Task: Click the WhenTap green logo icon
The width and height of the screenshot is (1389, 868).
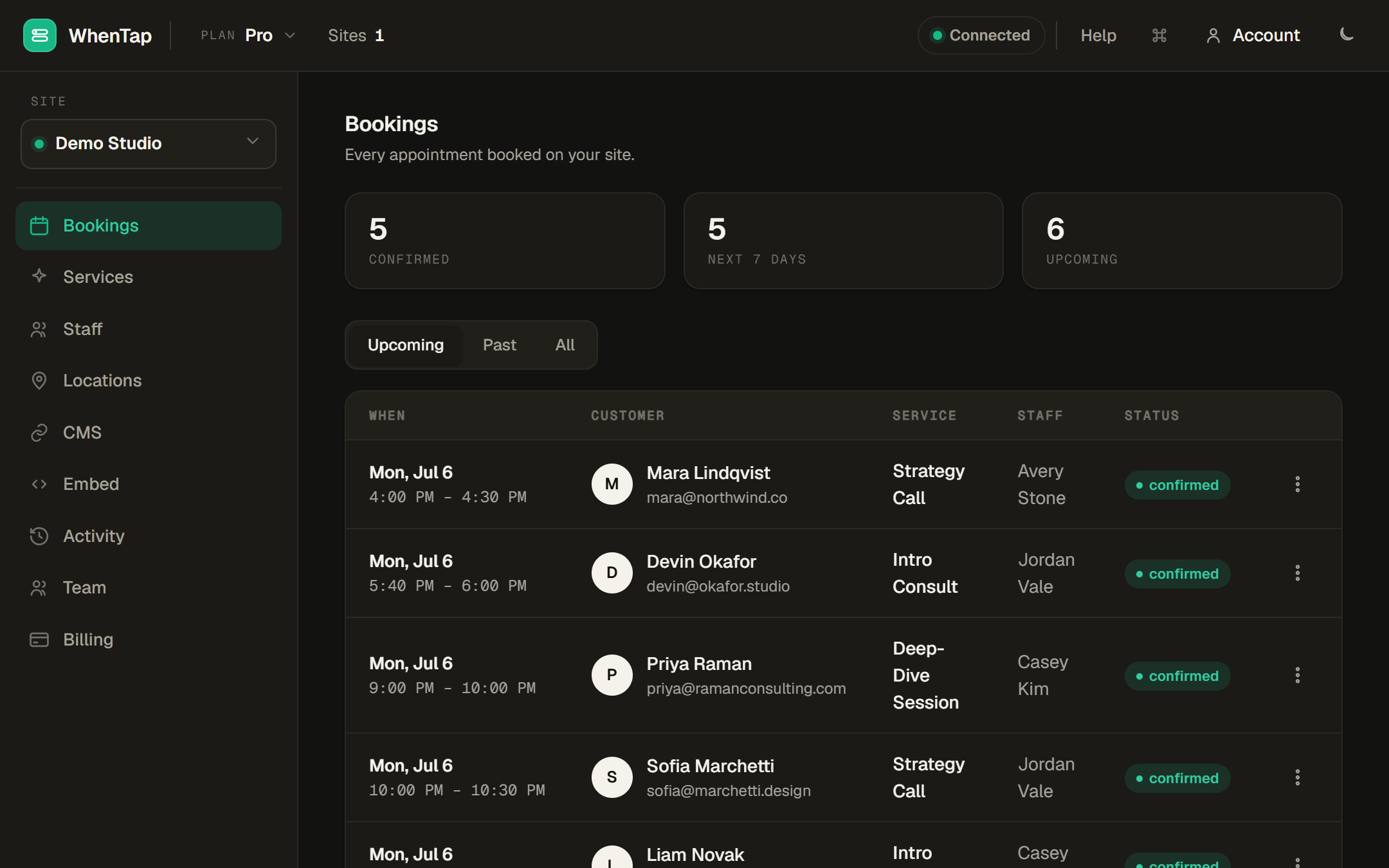Action: [x=40, y=35]
